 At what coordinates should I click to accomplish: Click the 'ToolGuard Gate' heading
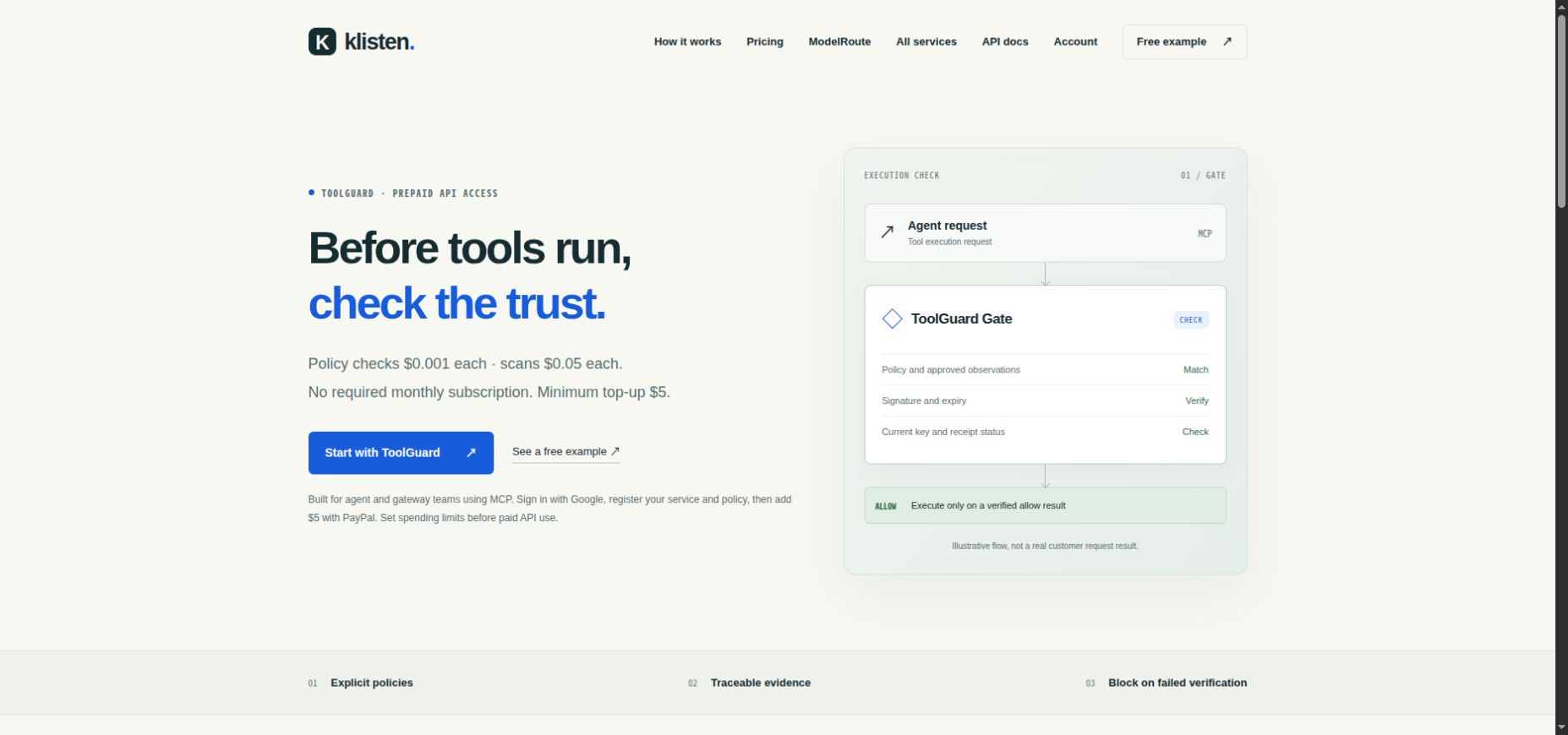click(x=961, y=318)
